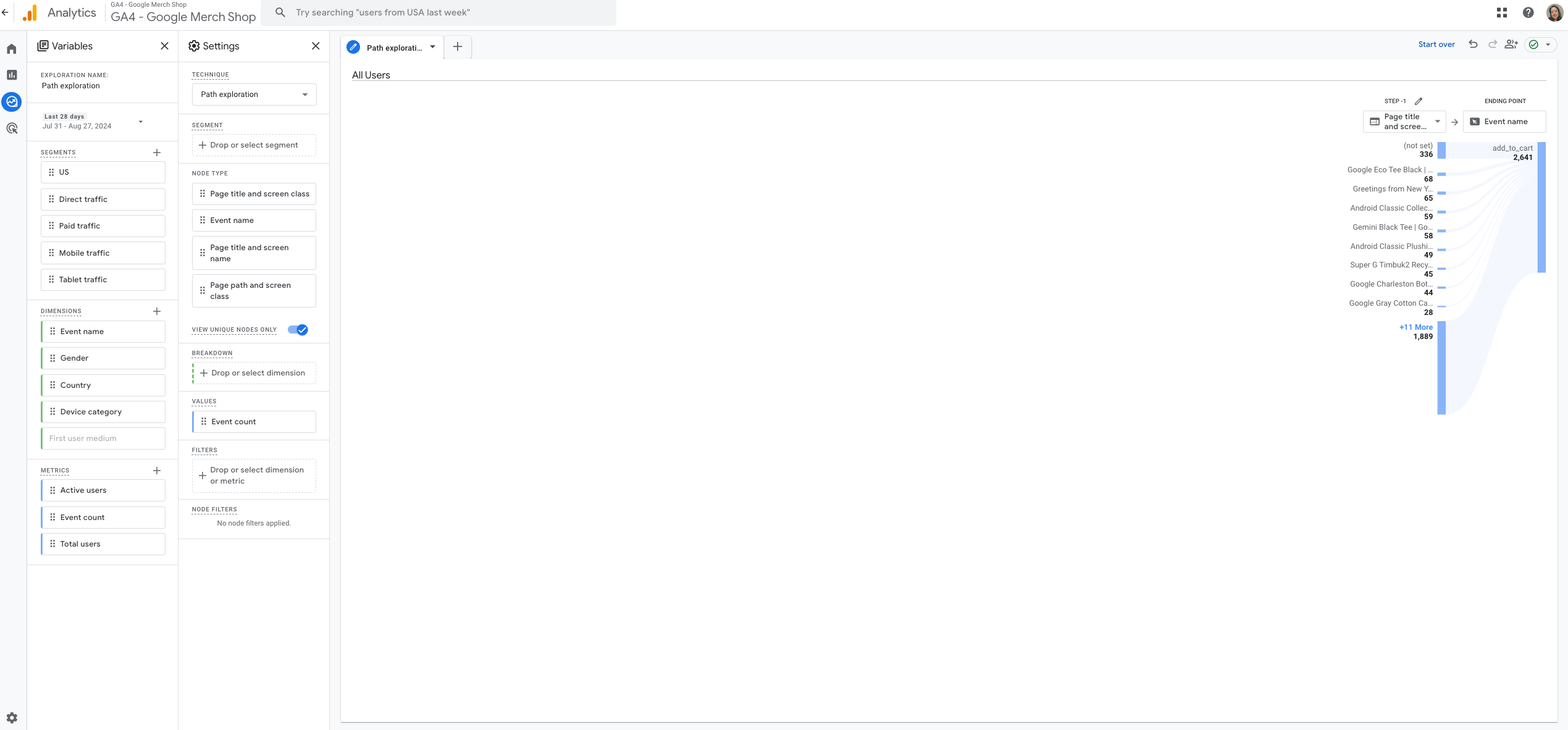Screen dimensions: 1568x730
Task: Open the Help menu
Action: pos(1528,13)
